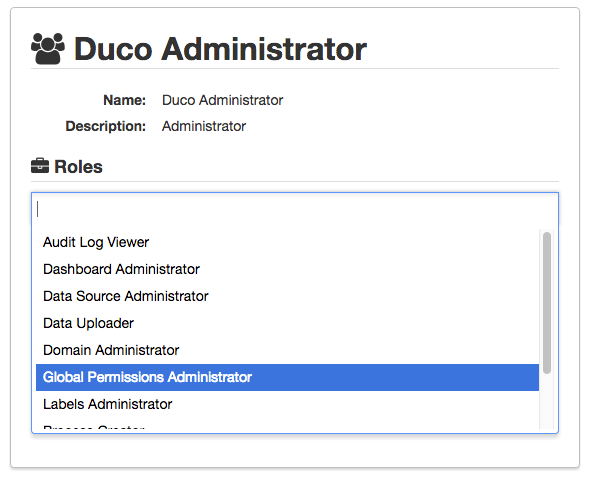Click empty panel area below roles dropdown
This screenshot has width=594, height=481.
coord(295,450)
